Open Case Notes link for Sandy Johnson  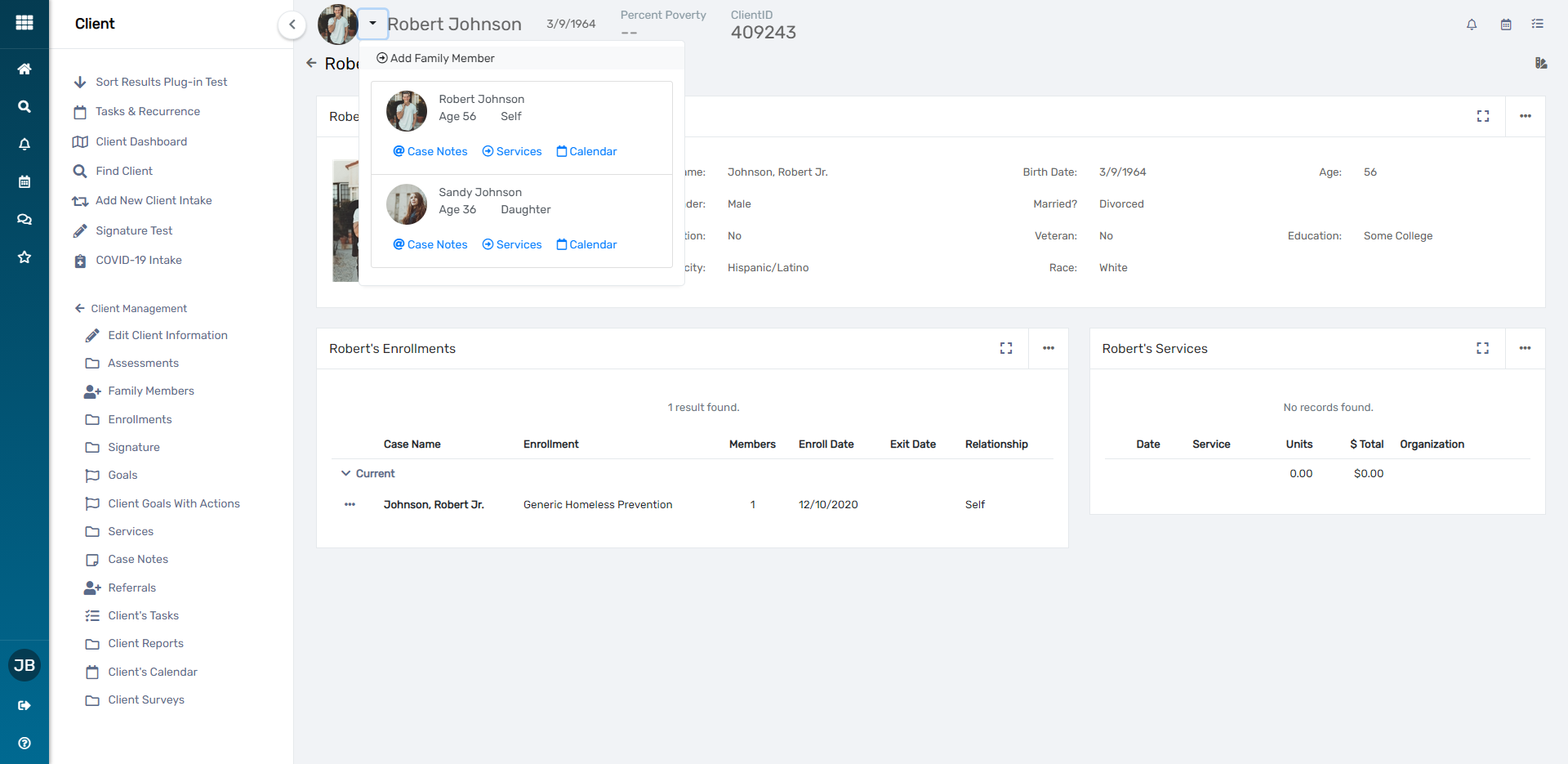[430, 244]
